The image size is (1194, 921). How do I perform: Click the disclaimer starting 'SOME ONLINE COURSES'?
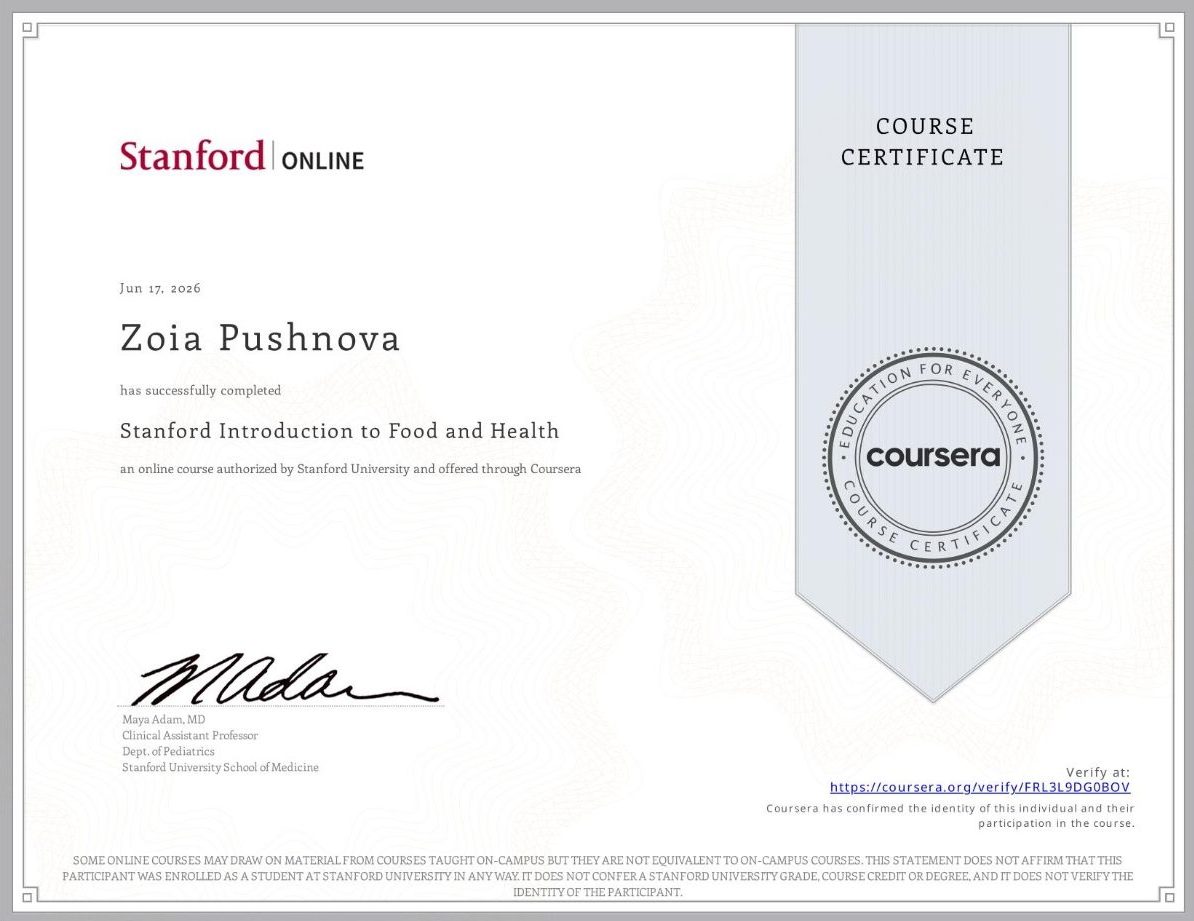(x=598, y=876)
